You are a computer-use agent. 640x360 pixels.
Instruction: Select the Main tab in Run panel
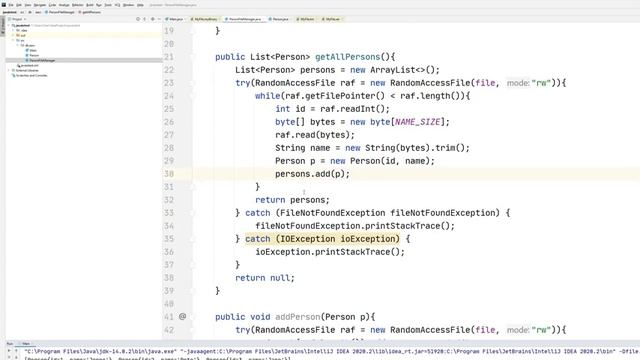26,344
